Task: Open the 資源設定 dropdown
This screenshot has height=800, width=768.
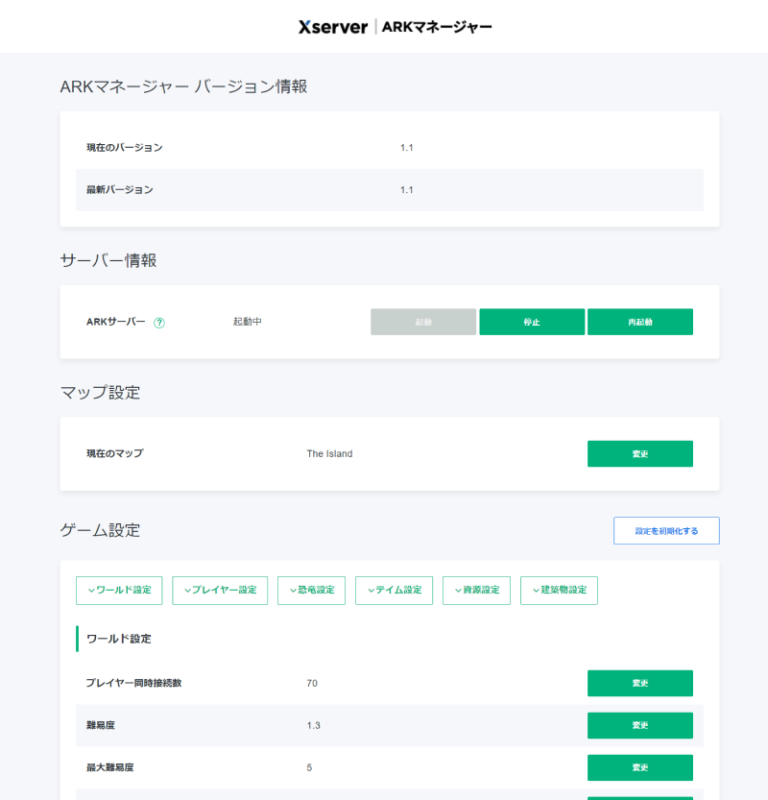Action: click(476, 590)
